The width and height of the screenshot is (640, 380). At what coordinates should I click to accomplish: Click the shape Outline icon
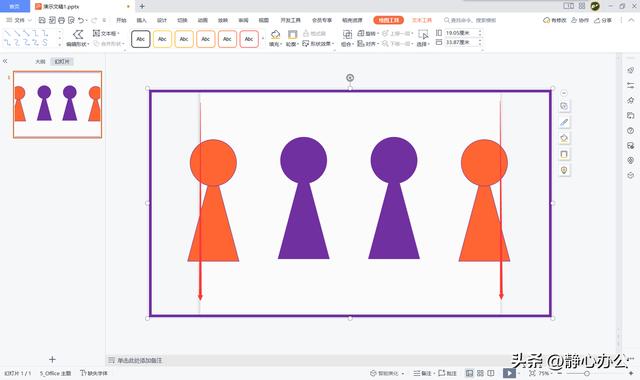pos(292,35)
